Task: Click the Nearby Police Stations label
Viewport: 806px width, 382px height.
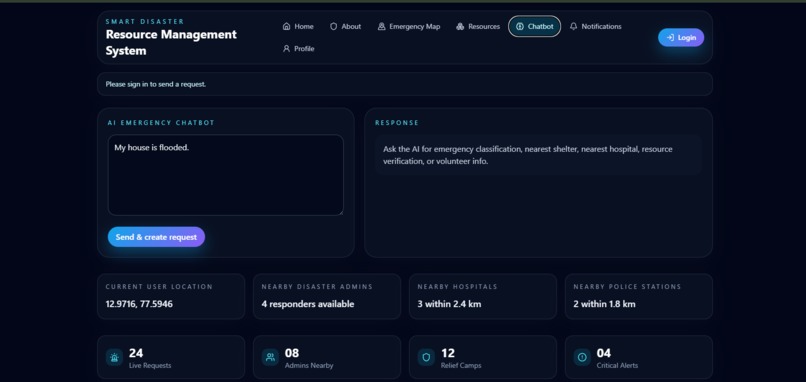Action: tap(627, 287)
